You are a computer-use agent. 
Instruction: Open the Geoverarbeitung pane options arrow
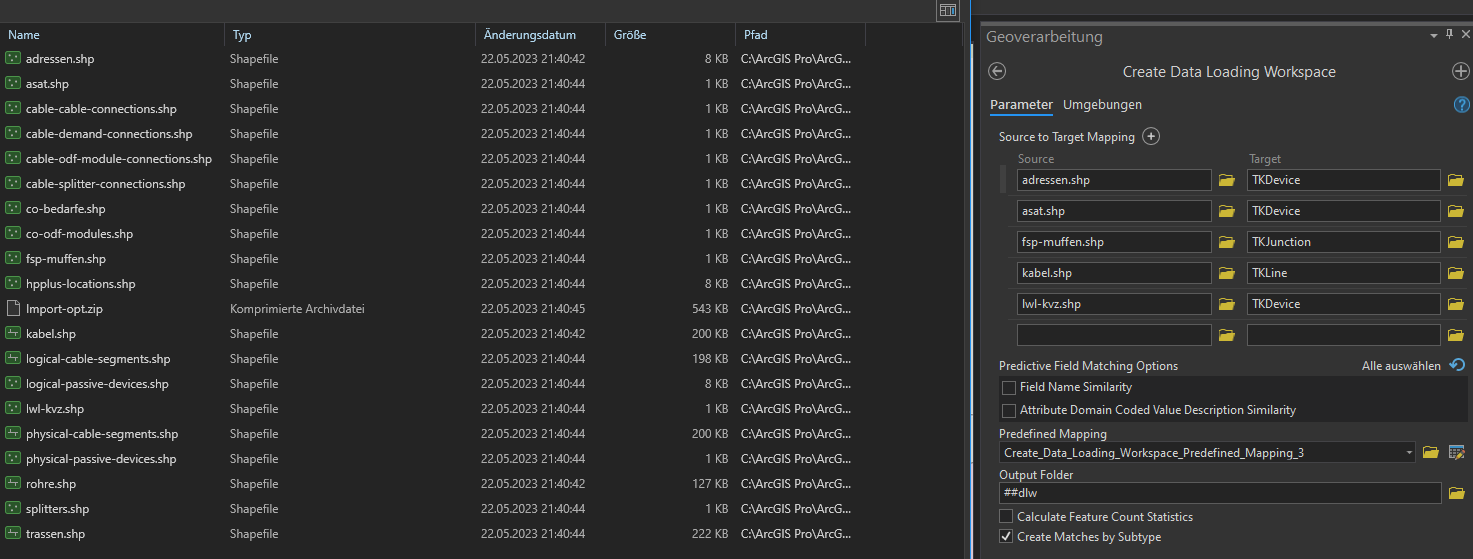(1434, 36)
